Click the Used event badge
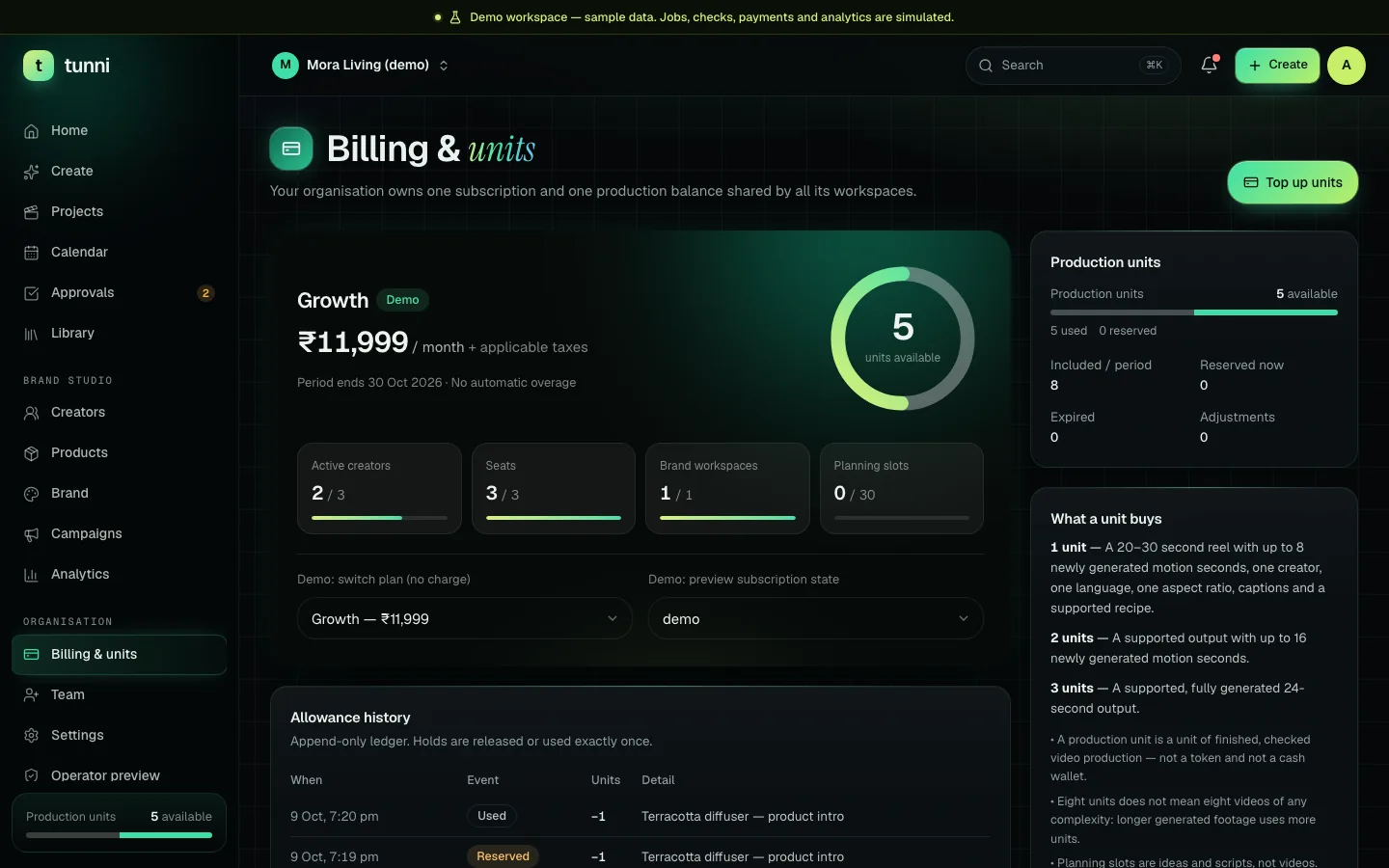 pos(492,816)
